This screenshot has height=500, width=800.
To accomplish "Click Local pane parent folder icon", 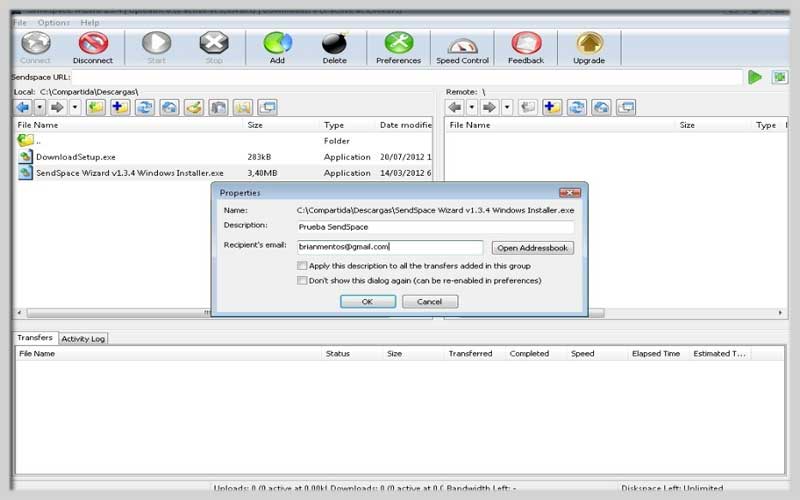I will coord(95,107).
